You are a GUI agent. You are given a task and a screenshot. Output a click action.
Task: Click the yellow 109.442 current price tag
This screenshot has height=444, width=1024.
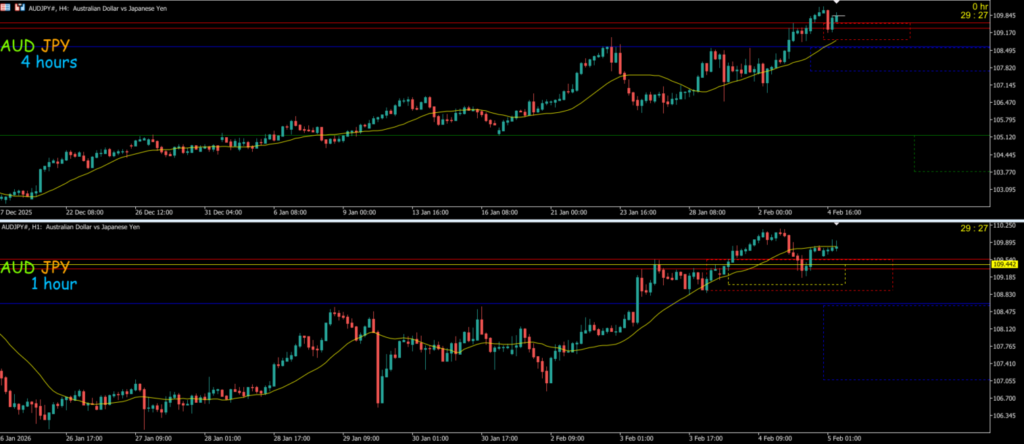(x=1003, y=263)
